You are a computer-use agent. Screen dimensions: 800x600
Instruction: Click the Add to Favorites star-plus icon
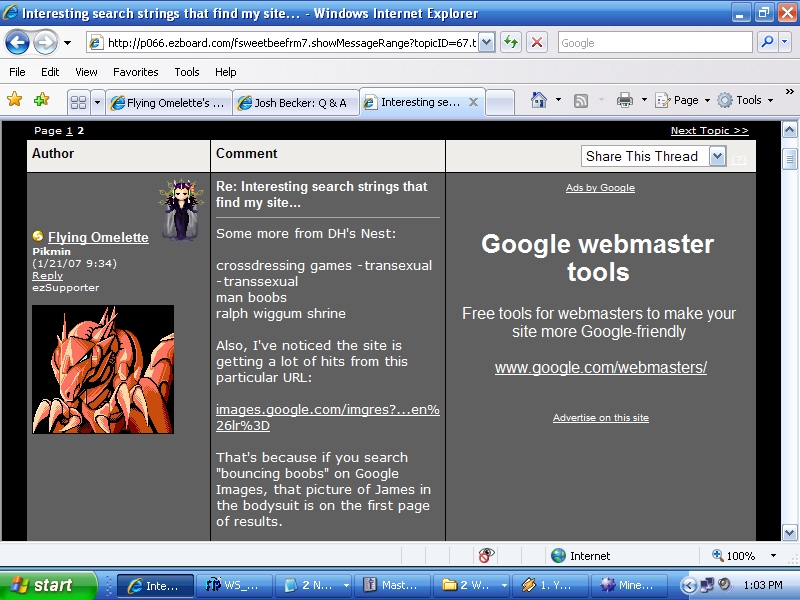pos(41,99)
